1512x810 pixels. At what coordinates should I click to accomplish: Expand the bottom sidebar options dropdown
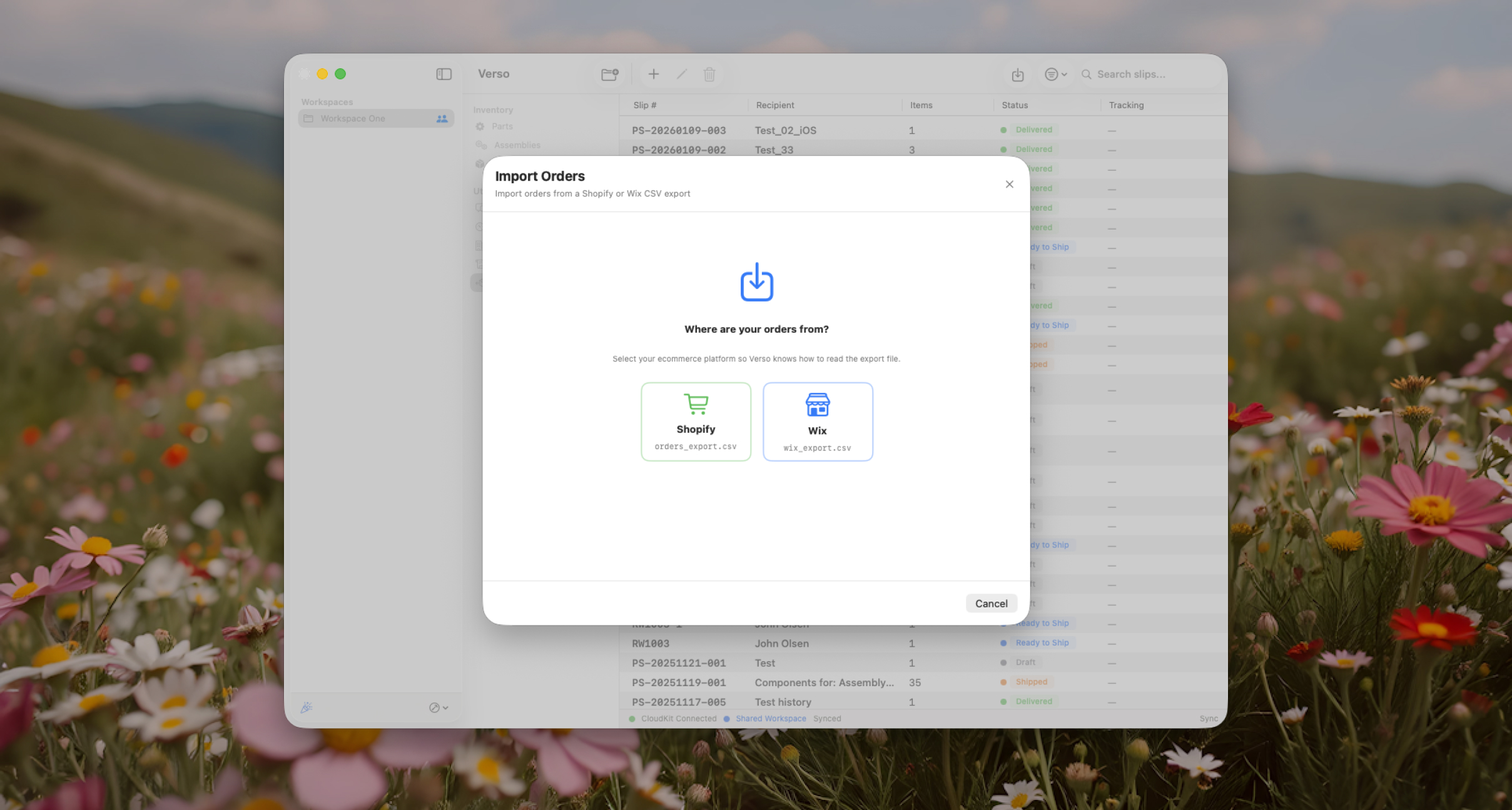tap(438, 707)
